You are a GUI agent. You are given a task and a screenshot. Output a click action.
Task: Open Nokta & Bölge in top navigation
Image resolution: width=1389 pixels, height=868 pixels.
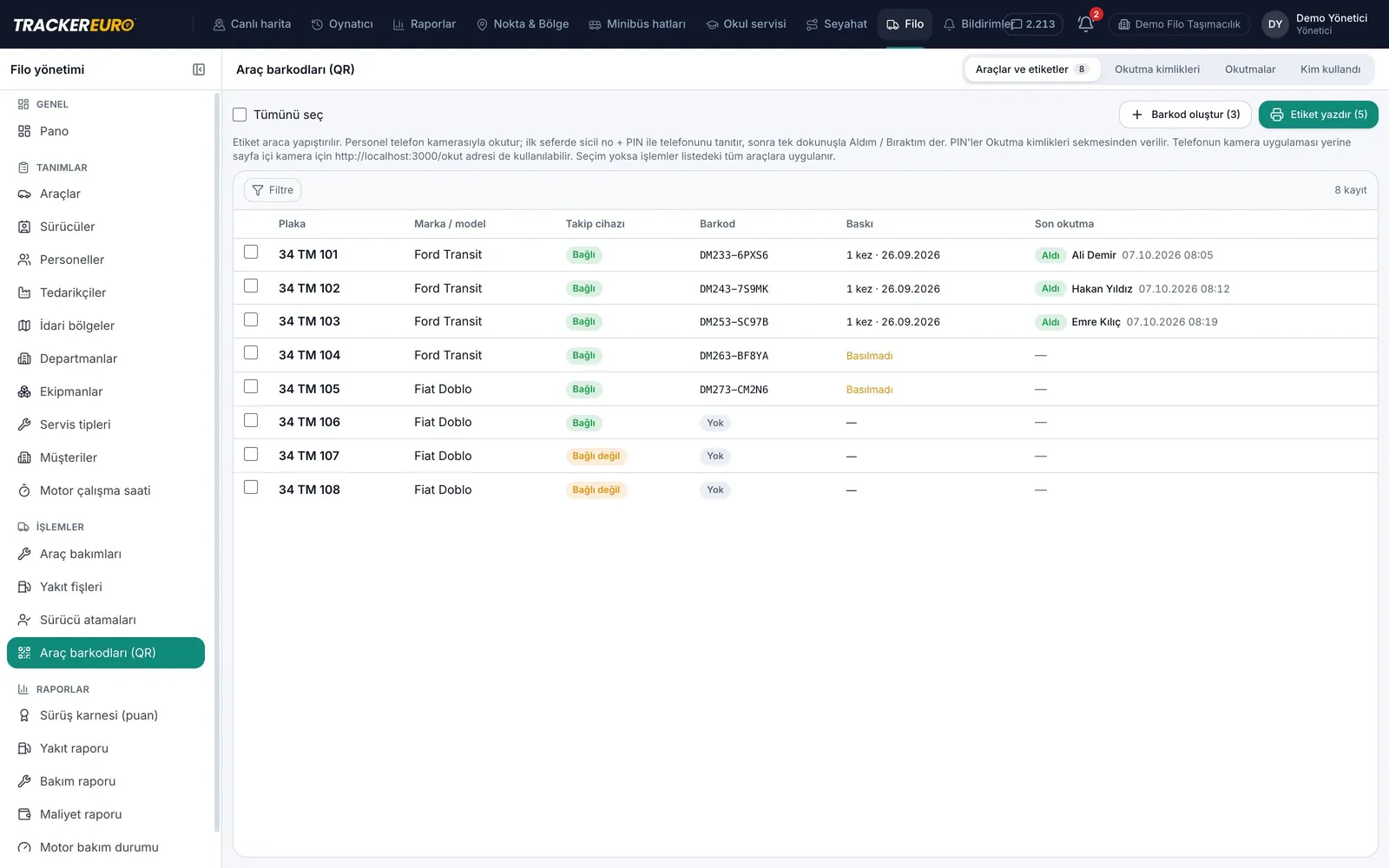(x=523, y=24)
